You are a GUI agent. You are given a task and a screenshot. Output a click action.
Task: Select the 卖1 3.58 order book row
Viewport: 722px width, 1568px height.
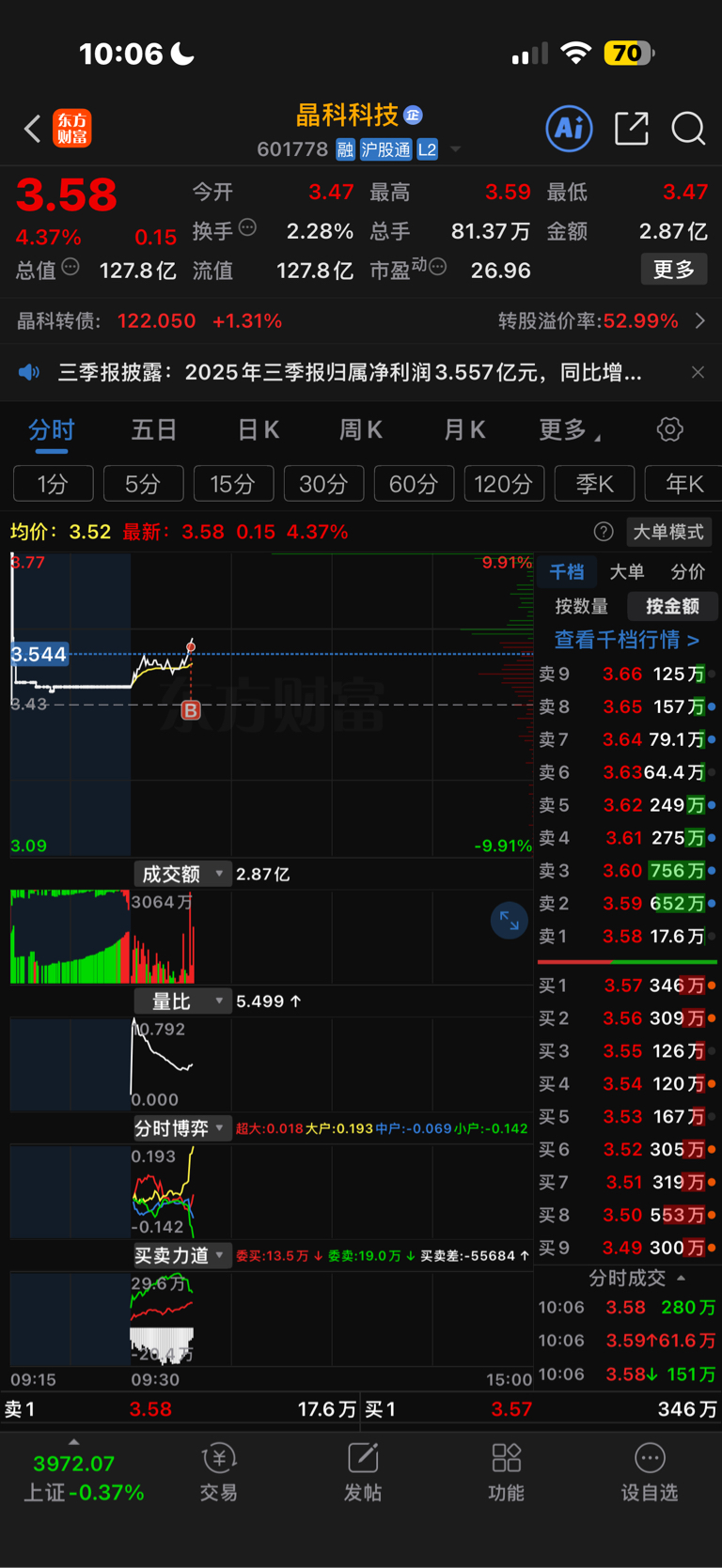click(627, 937)
